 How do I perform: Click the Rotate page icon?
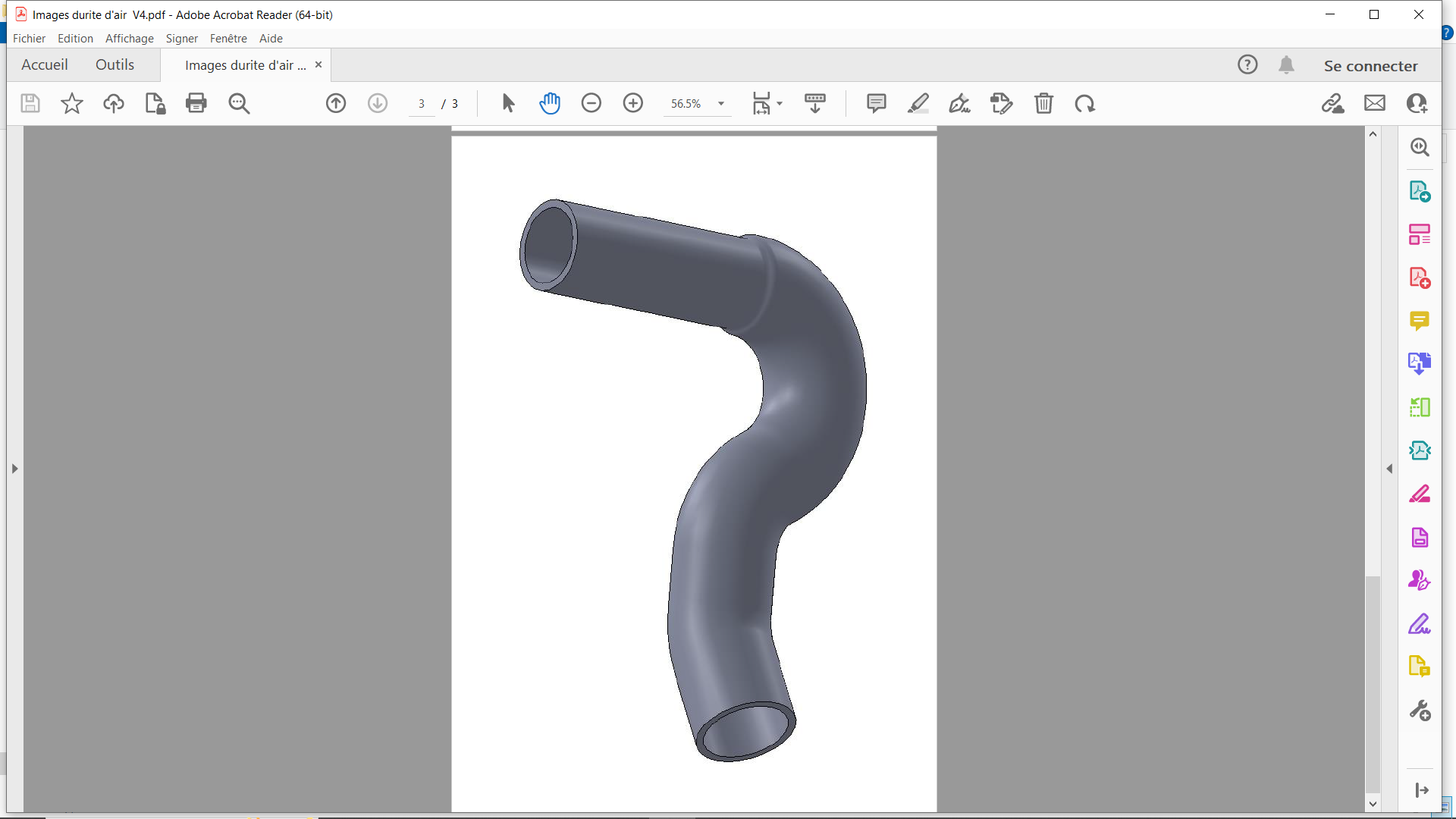coord(1085,103)
